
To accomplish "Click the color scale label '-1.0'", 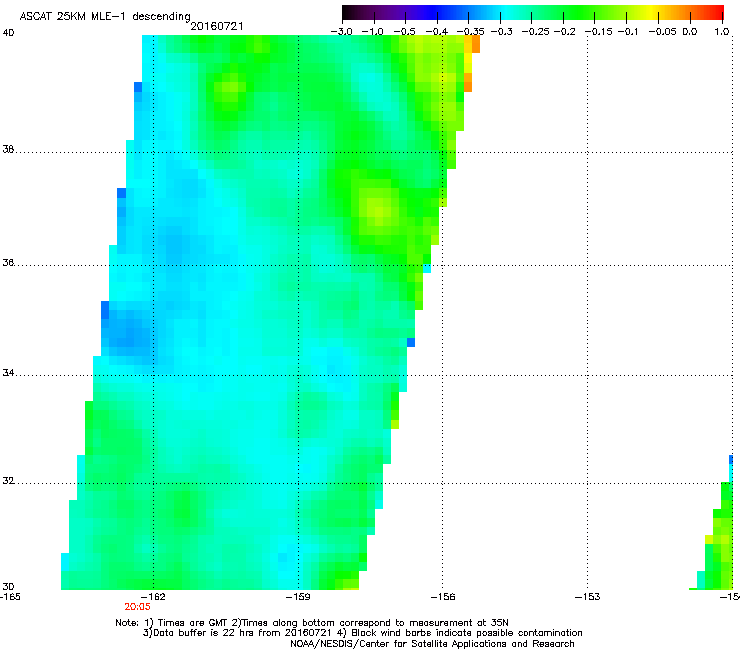I will tap(373, 32).
